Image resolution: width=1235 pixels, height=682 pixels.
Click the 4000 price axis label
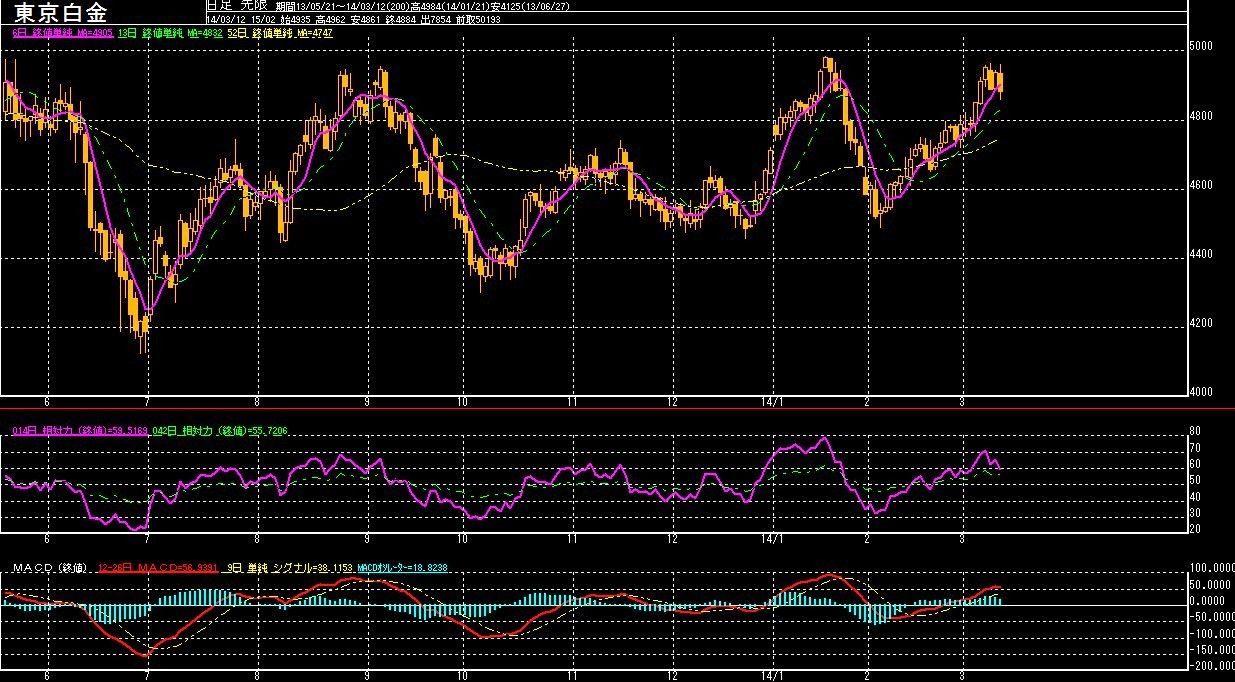[1200, 392]
